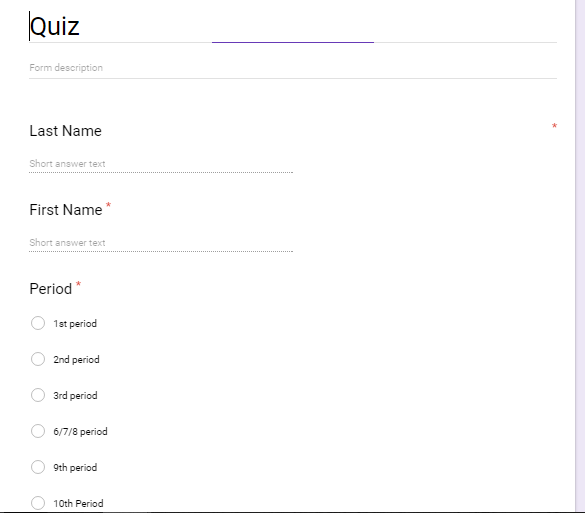This screenshot has height=513, width=585.
Task: Choose the 6/7/8 period radio button
Action: 38,431
